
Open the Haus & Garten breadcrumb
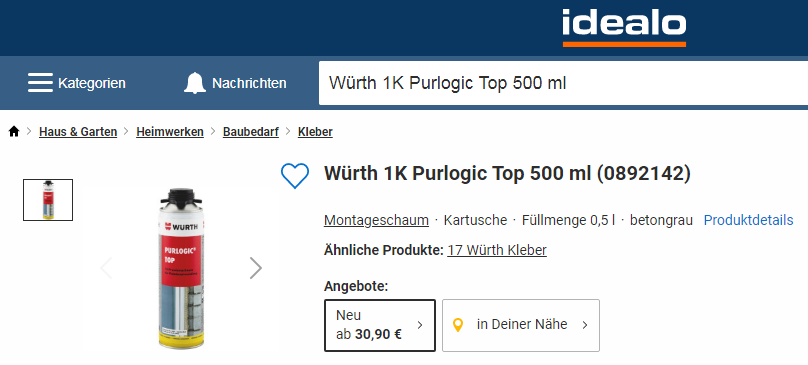click(x=78, y=131)
